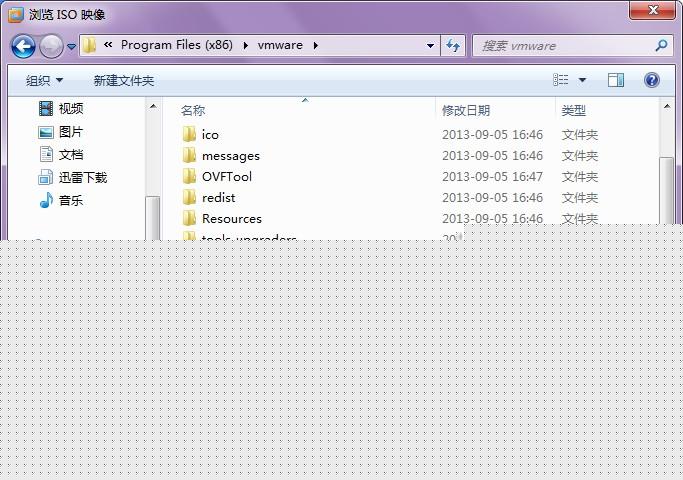
Task: Expand arrow after vmware in path
Action: tap(315, 45)
